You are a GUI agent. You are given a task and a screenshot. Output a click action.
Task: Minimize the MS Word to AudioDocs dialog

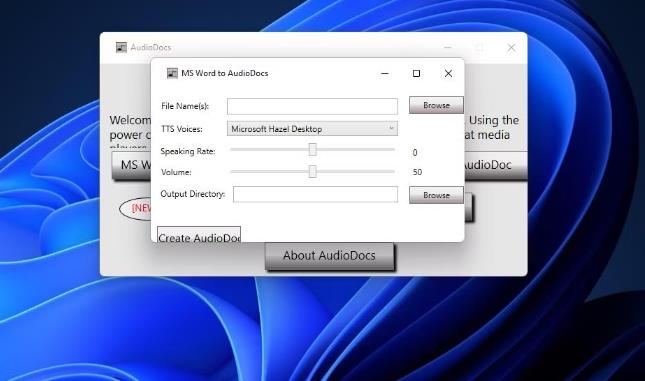click(x=385, y=73)
